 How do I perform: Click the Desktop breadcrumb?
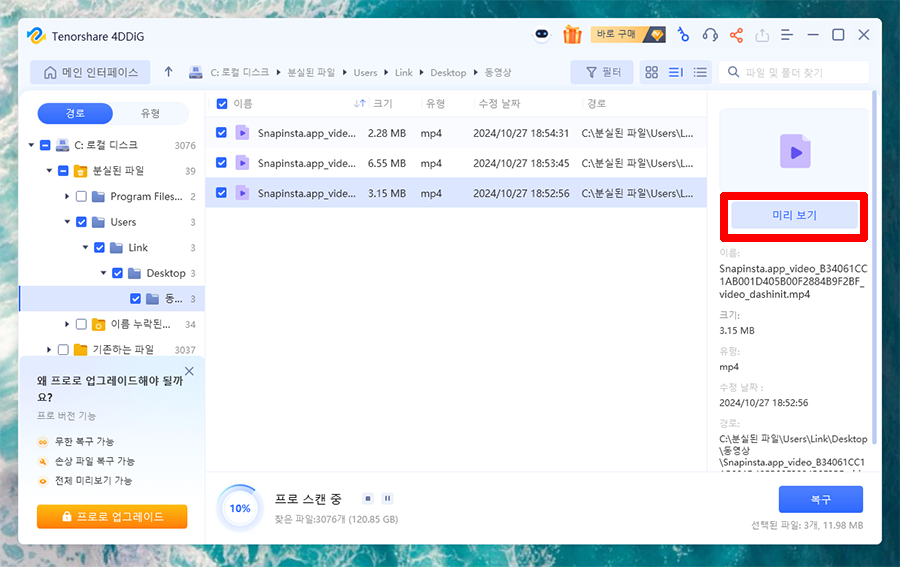(448, 72)
